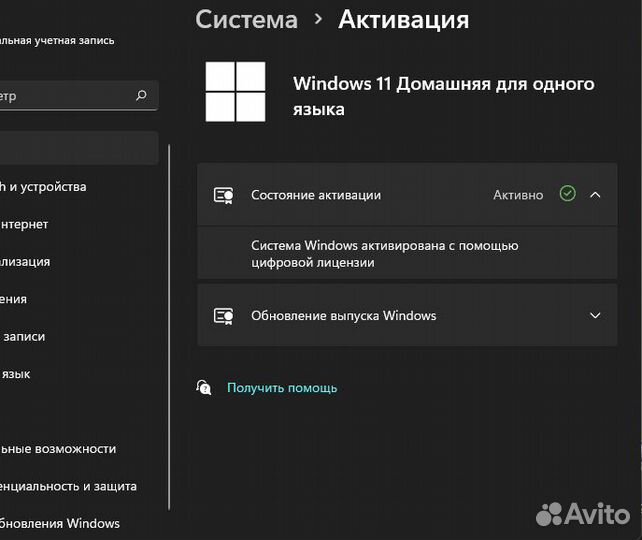Select the Сеть и Интернет sidebar item
This screenshot has width=642, height=540.
pos(26,224)
